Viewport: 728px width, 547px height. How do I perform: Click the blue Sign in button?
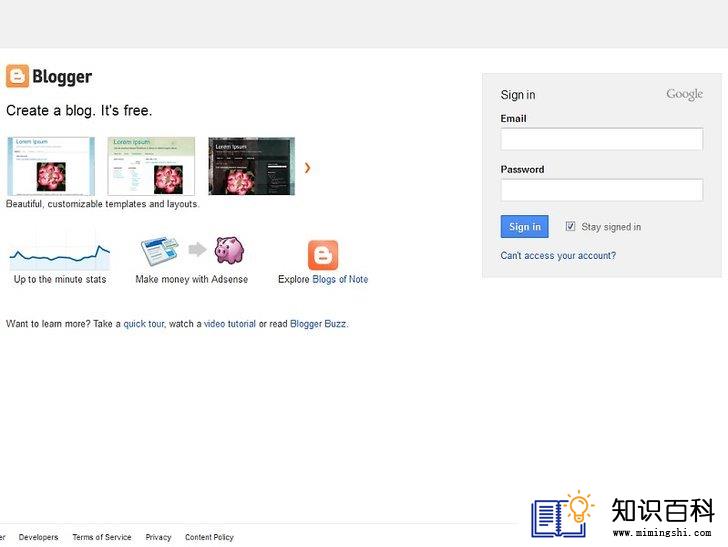[x=525, y=227]
